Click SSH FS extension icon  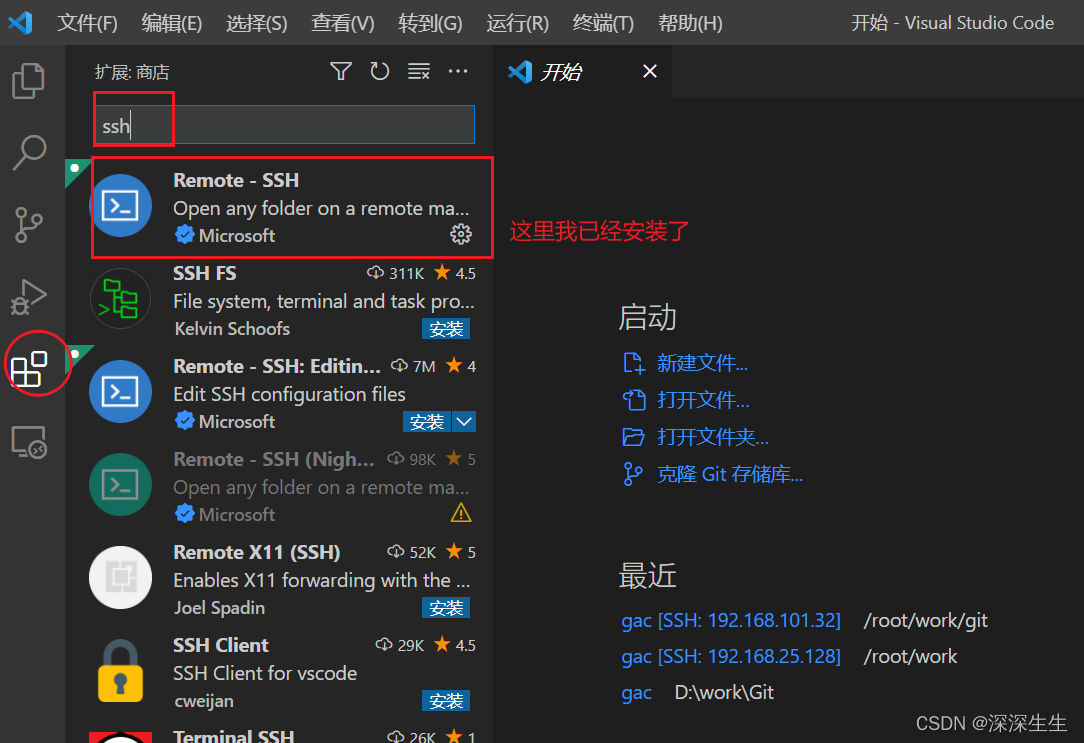[120, 299]
